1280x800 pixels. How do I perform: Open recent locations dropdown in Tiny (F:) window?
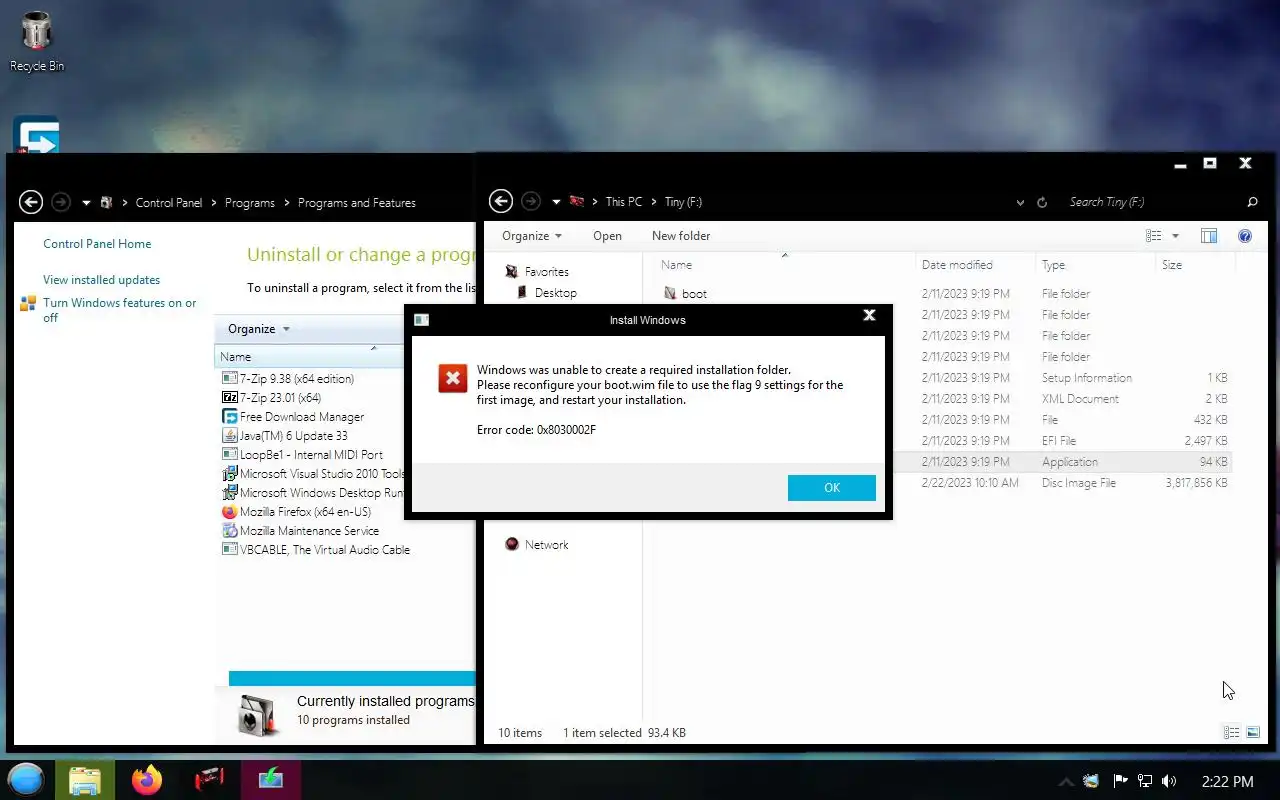tap(556, 203)
